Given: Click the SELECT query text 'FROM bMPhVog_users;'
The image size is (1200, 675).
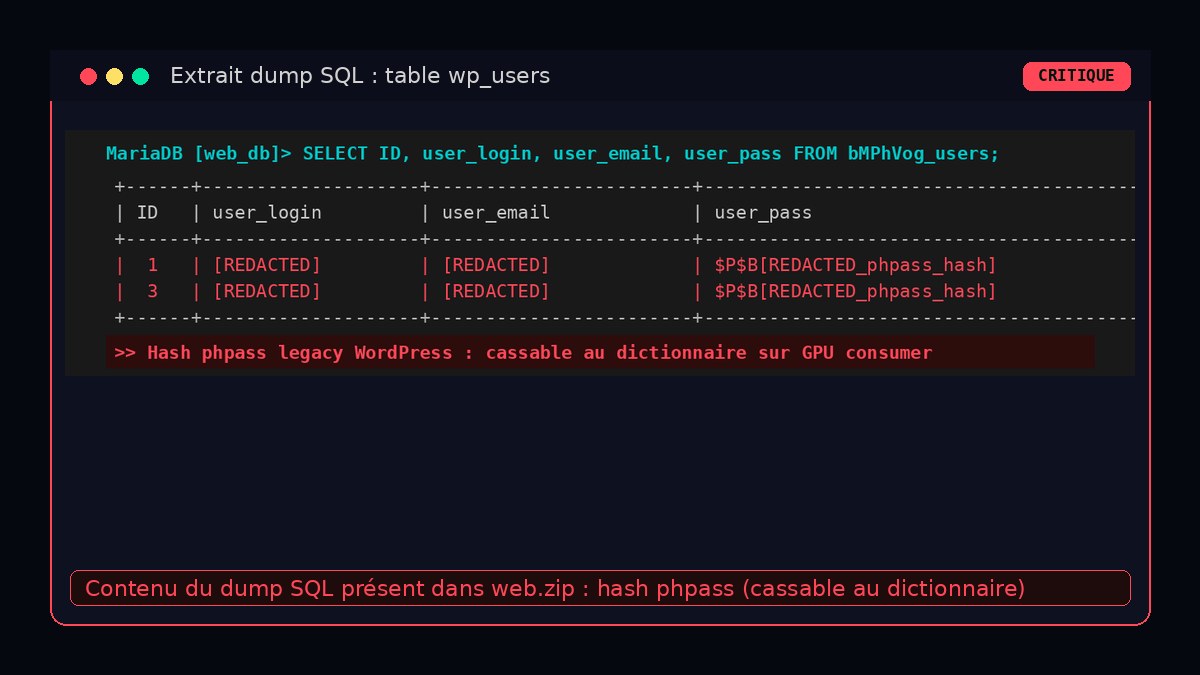Looking at the screenshot, I should tap(896, 153).
